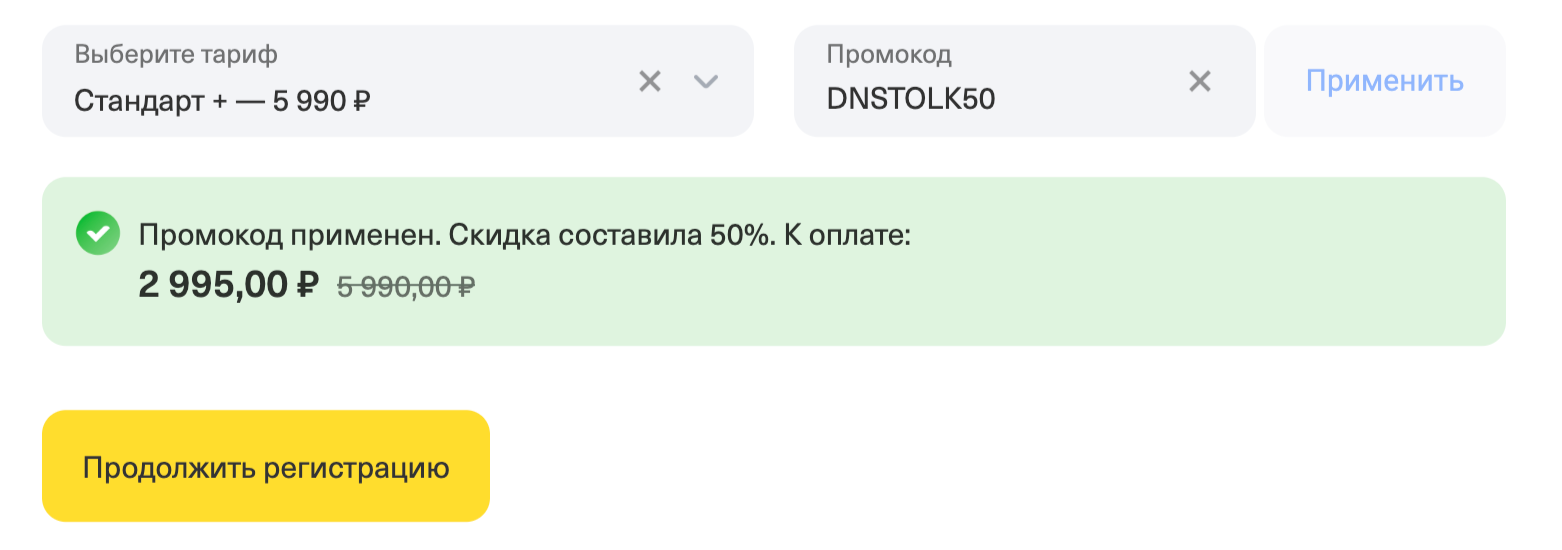This screenshot has width=1562, height=550.
Task: Expand the tariff dropdown chevron
Action: click(706, 81)
